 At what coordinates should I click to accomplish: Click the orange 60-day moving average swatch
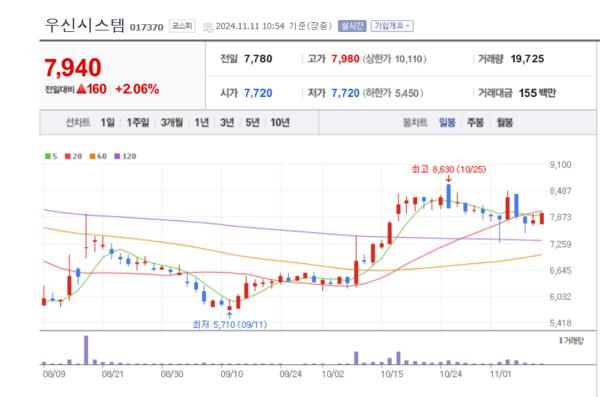92,156
